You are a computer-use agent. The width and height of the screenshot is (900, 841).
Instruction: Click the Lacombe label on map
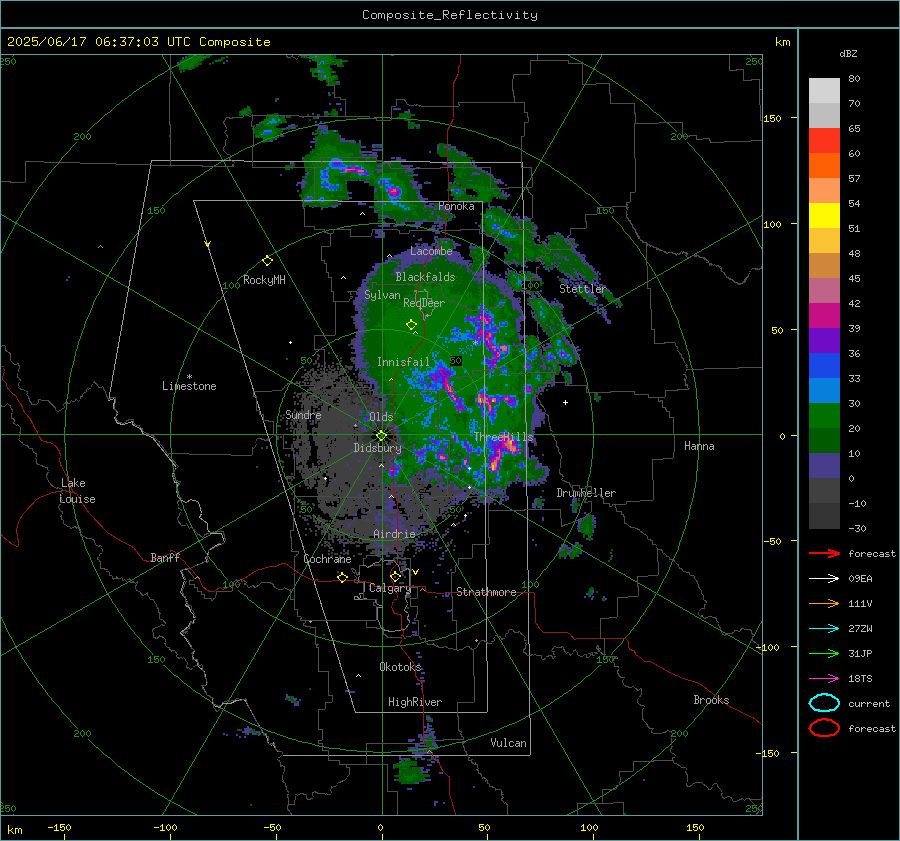pos(431,251)
